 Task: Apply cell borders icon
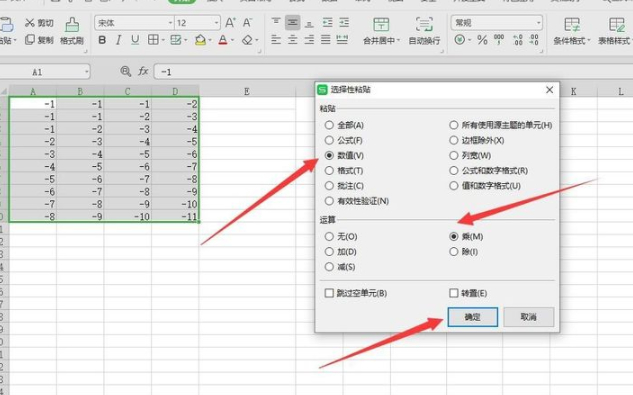pyautogui.click(x=153, y=40)
